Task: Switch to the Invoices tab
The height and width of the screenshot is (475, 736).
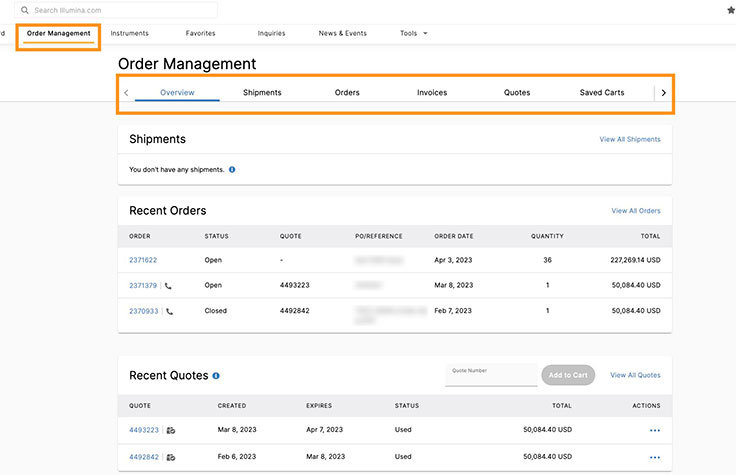Action: click(432, 93)
